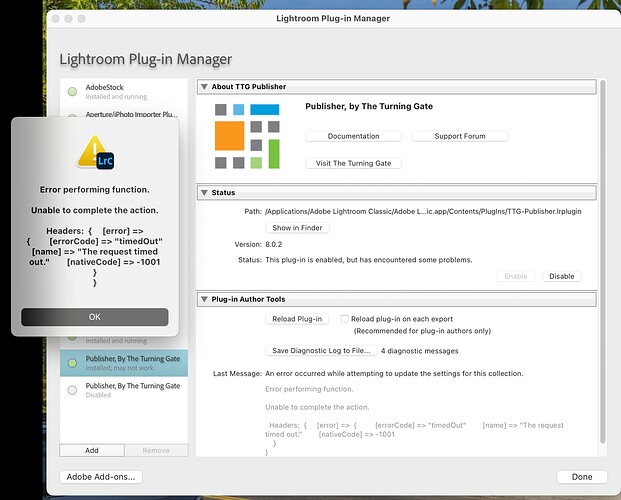Click Visit The Turning Gate button
The width and height of the screenshot is (621, 500).
353,163
